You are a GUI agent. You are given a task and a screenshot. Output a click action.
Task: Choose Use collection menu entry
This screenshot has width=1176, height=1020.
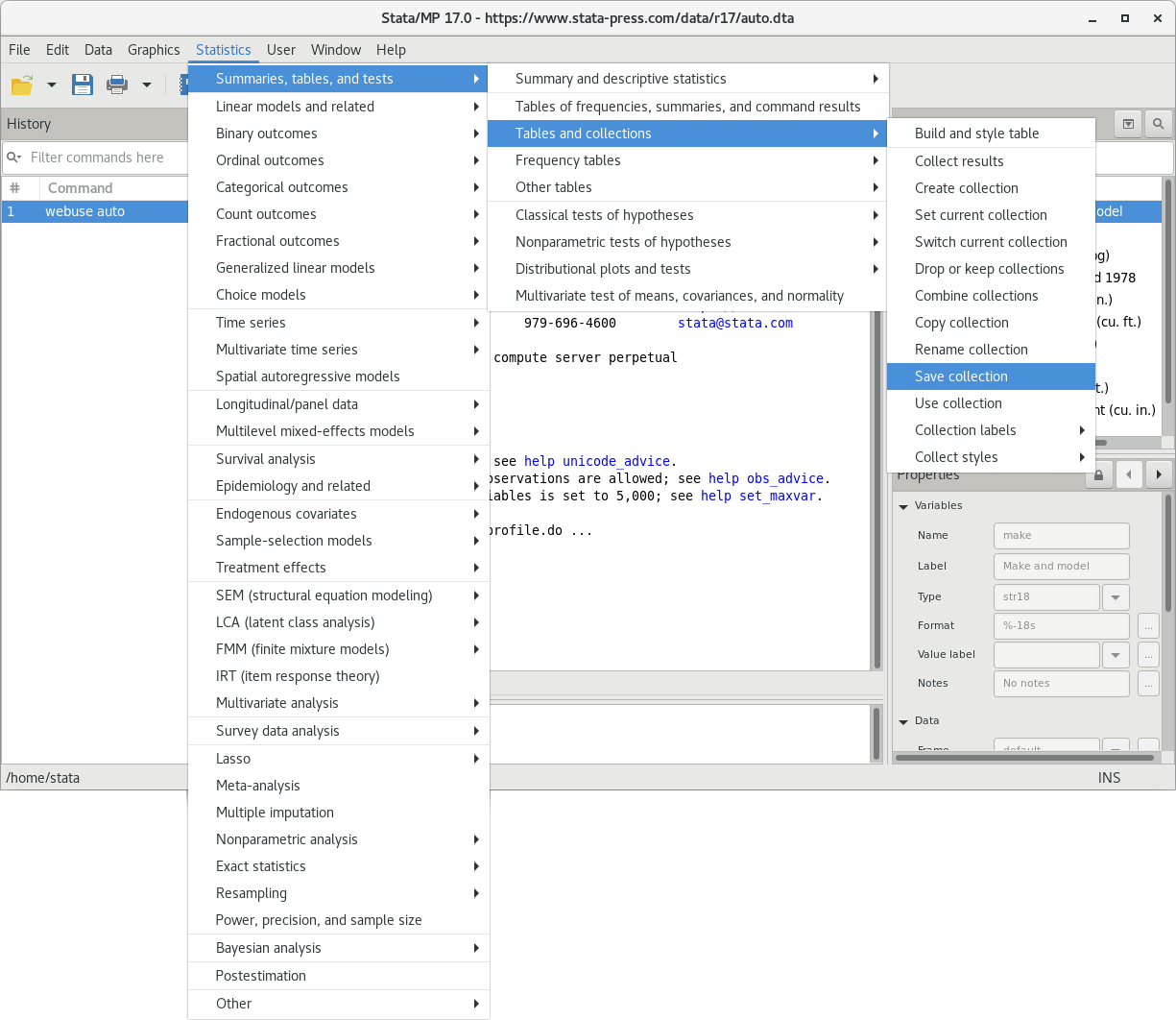point(991,403)
